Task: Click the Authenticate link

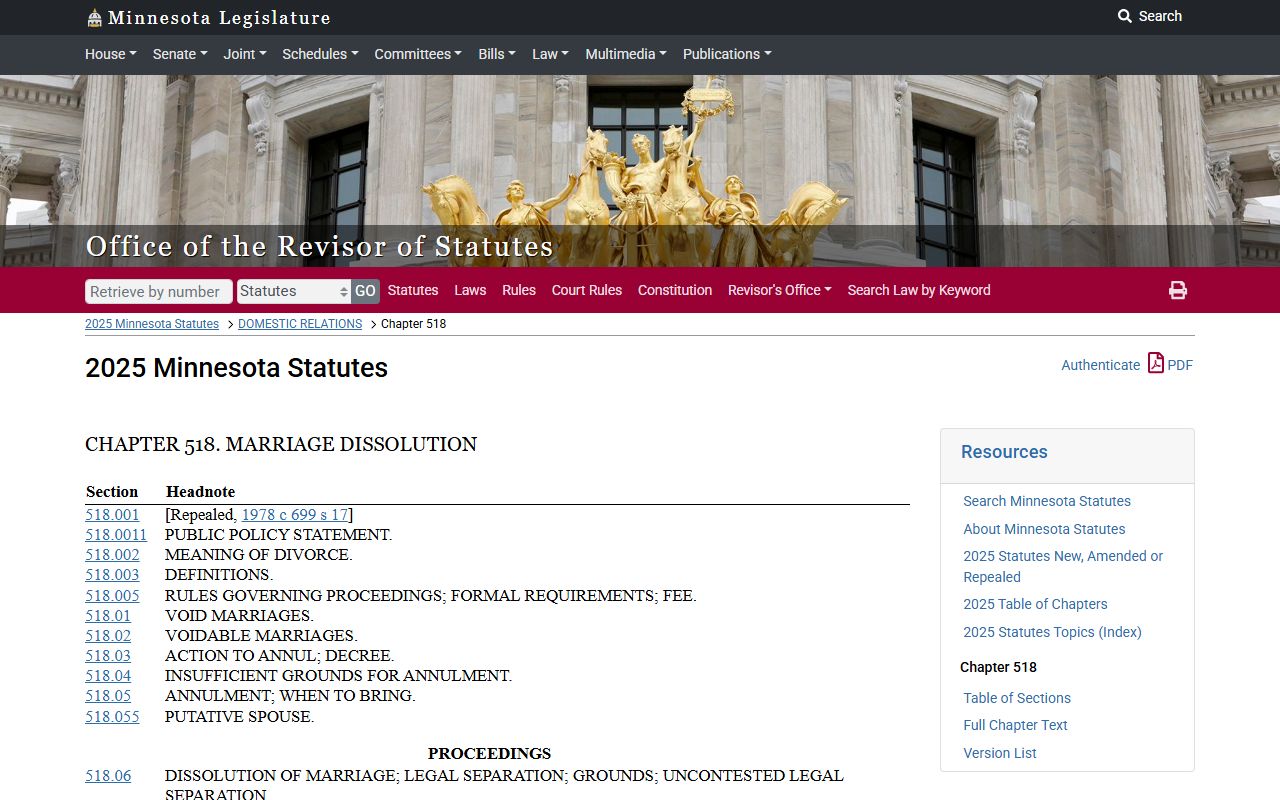Action: coord(1100,365)
